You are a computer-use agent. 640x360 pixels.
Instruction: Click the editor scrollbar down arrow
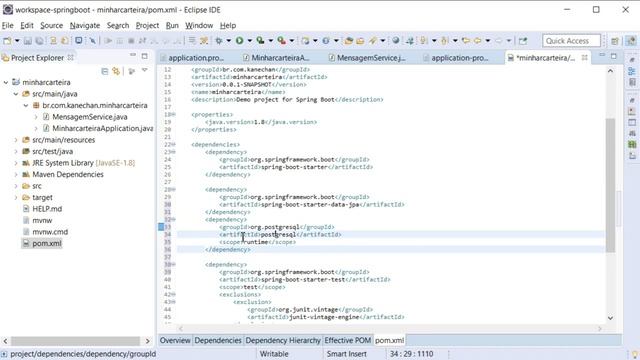[610, 318]
